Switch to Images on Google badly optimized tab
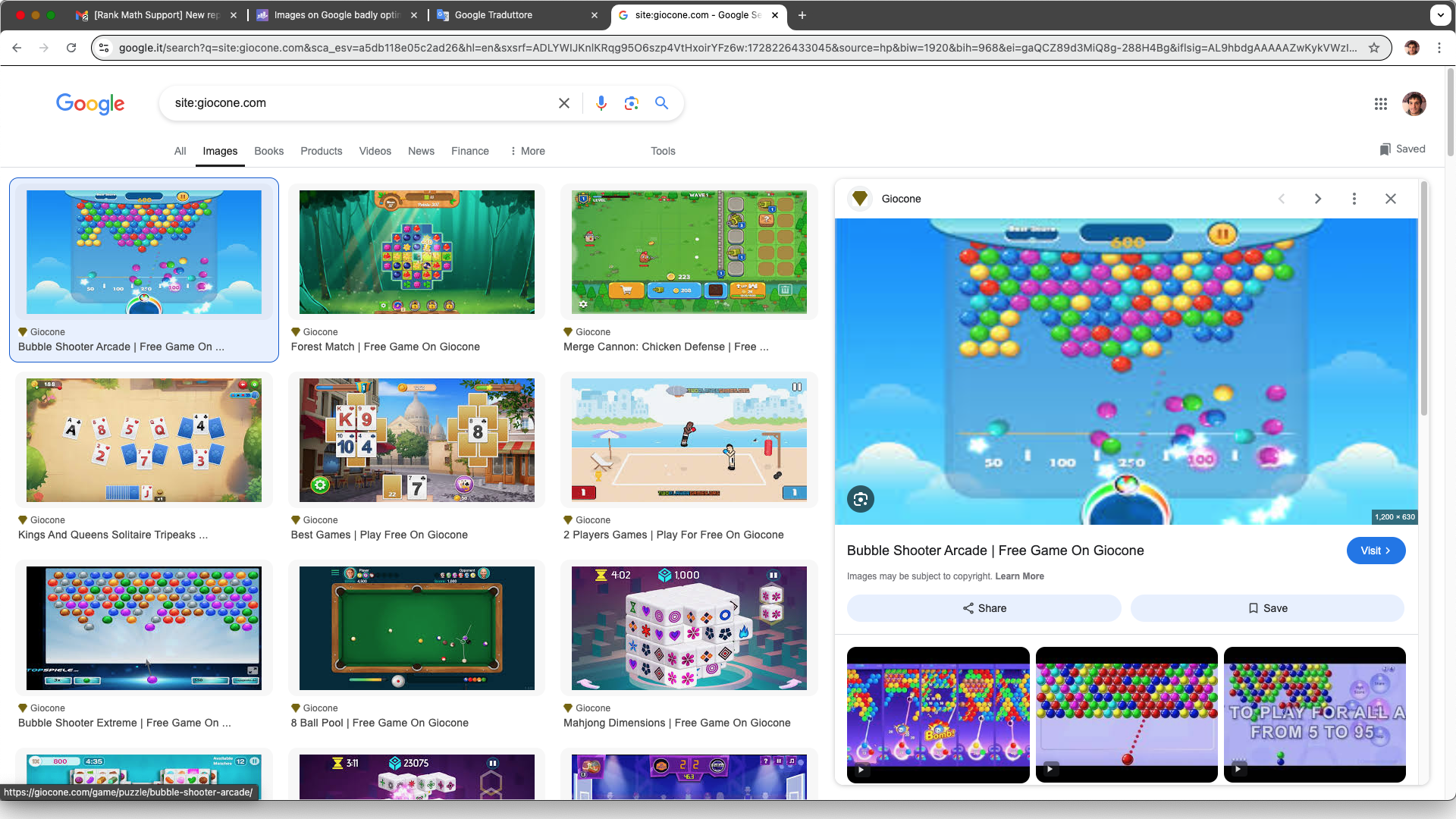 pos(336,15)
